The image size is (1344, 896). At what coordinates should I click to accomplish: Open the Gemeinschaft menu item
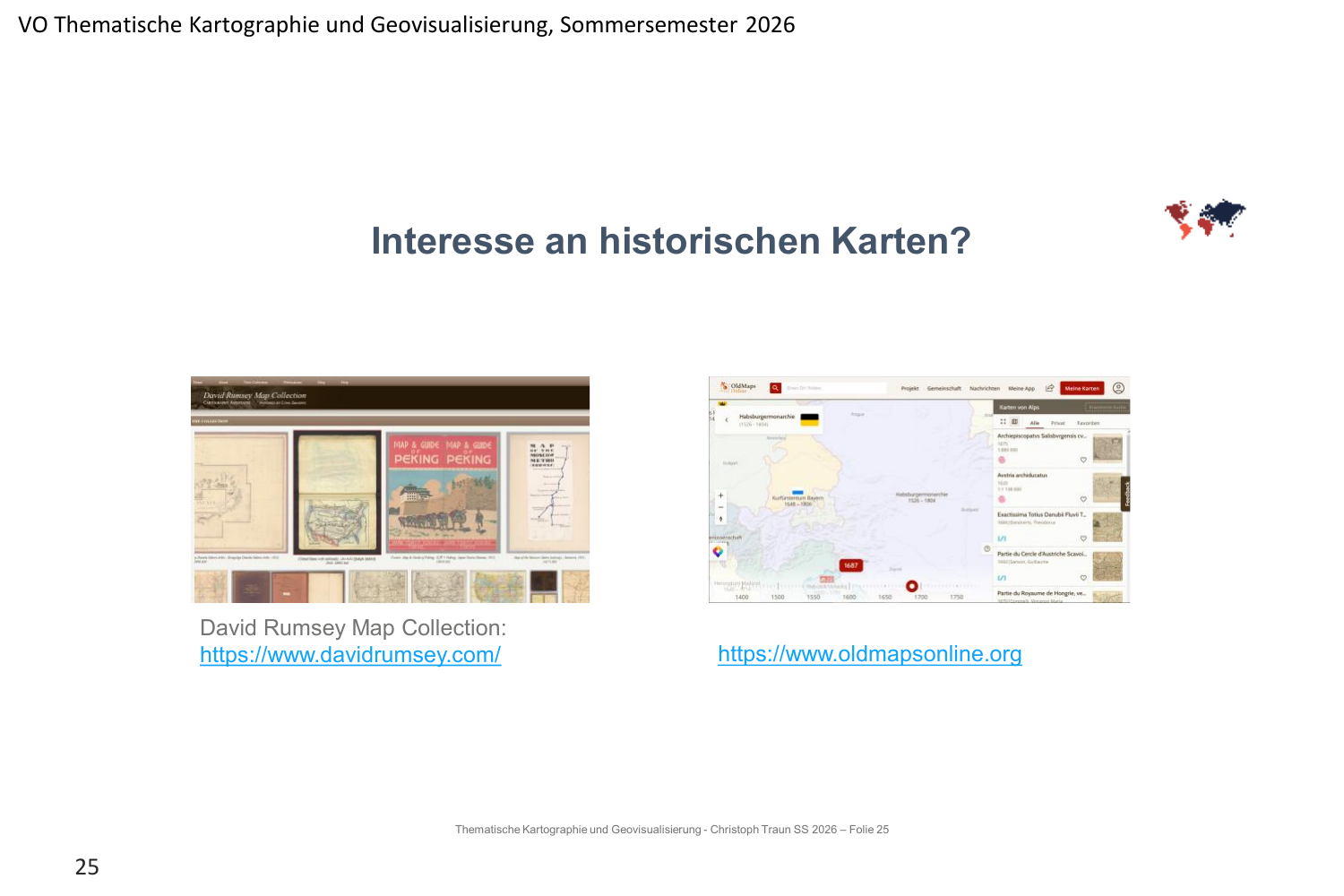(x=943, y=388)
